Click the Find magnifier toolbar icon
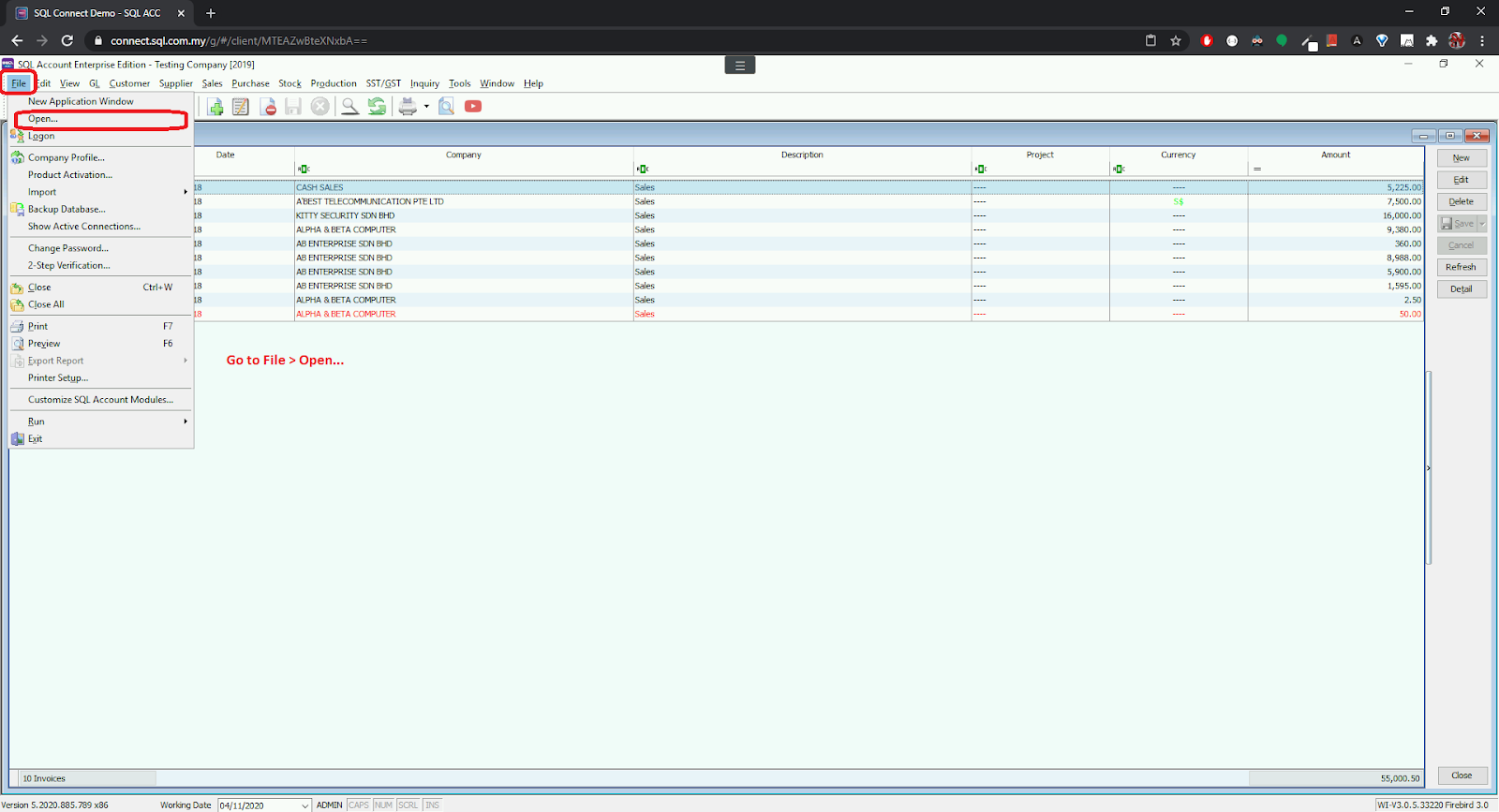 (349, 107)
